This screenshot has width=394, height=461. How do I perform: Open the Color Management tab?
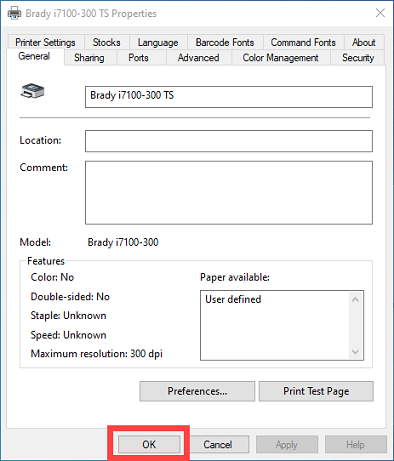280,58
